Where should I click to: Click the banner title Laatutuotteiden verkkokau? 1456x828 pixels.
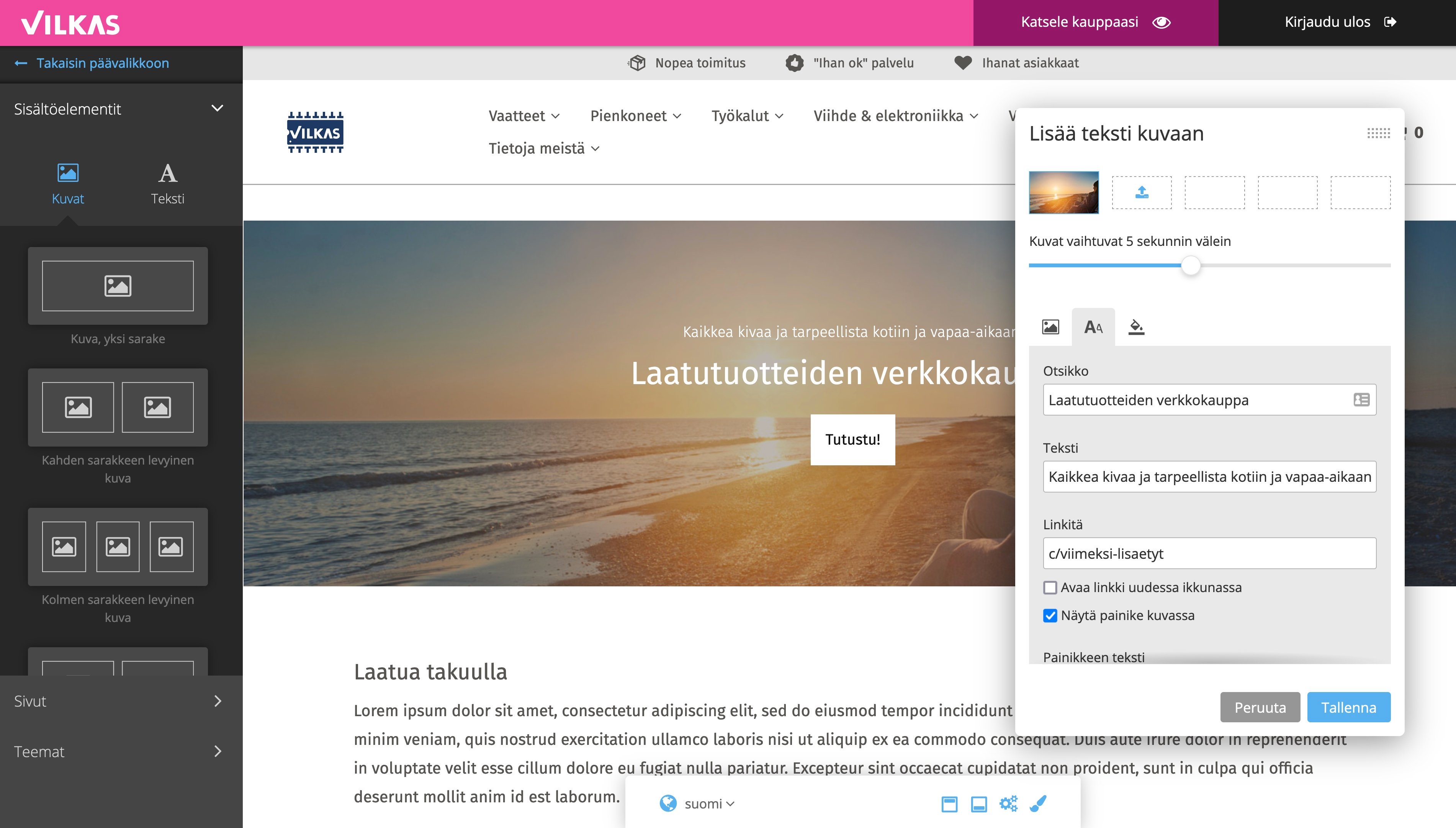click(x=823, y=373)
